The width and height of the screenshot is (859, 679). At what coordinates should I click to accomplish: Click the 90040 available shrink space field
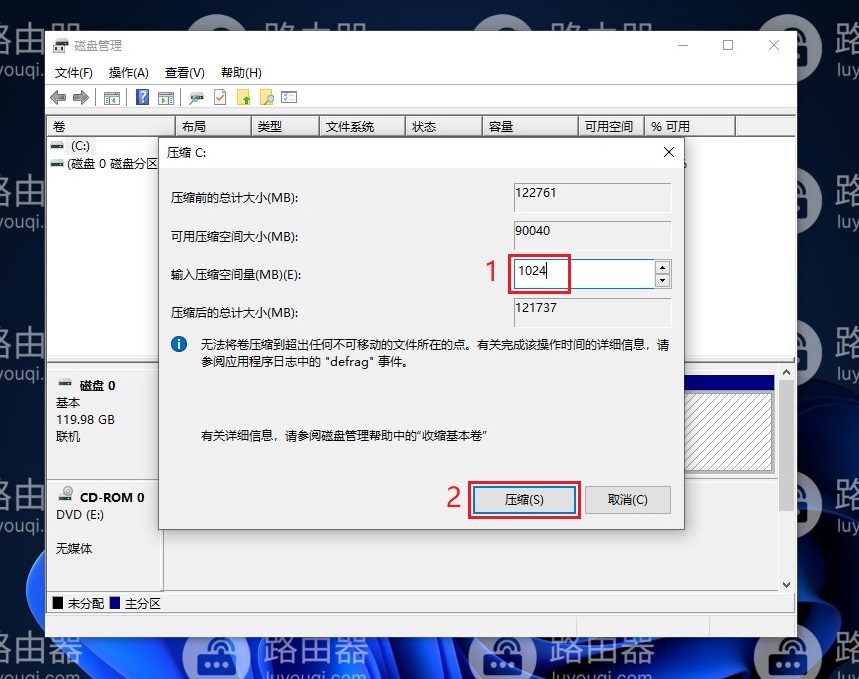(592, 236)
